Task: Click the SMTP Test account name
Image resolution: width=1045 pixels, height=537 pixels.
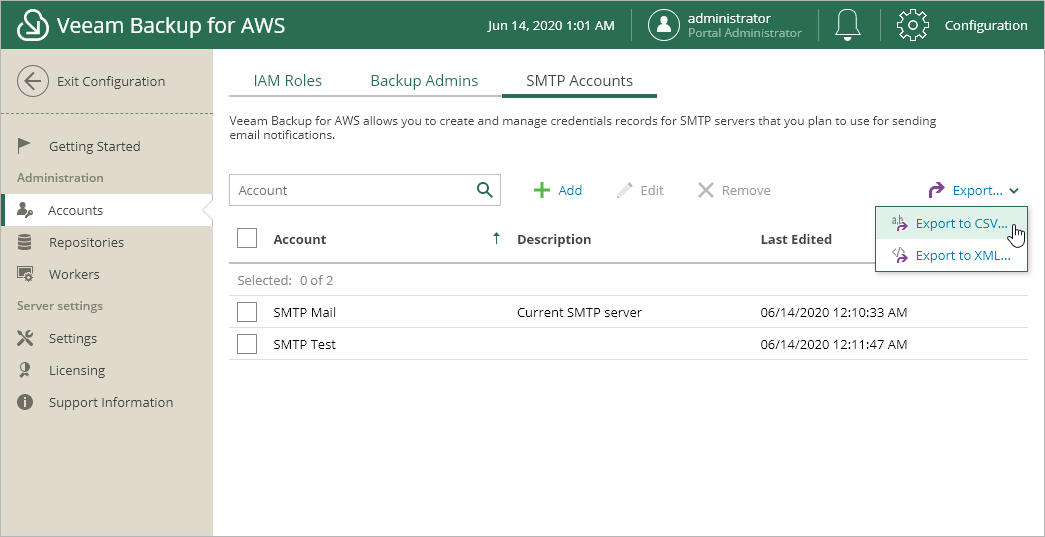Action: click(305, 344)
